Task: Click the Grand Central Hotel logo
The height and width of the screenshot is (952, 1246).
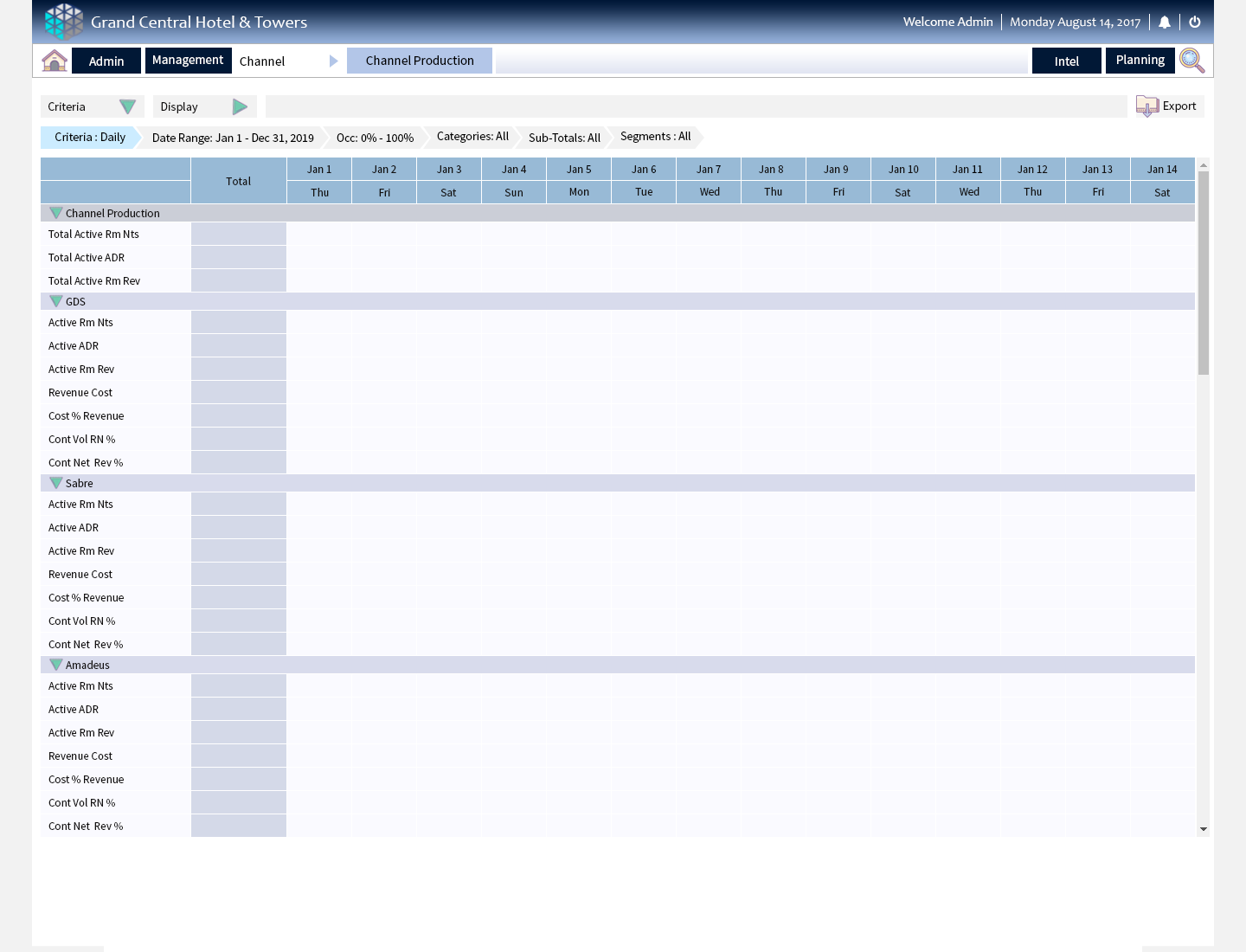Action: pyautogui.click(x=64, y=22)
